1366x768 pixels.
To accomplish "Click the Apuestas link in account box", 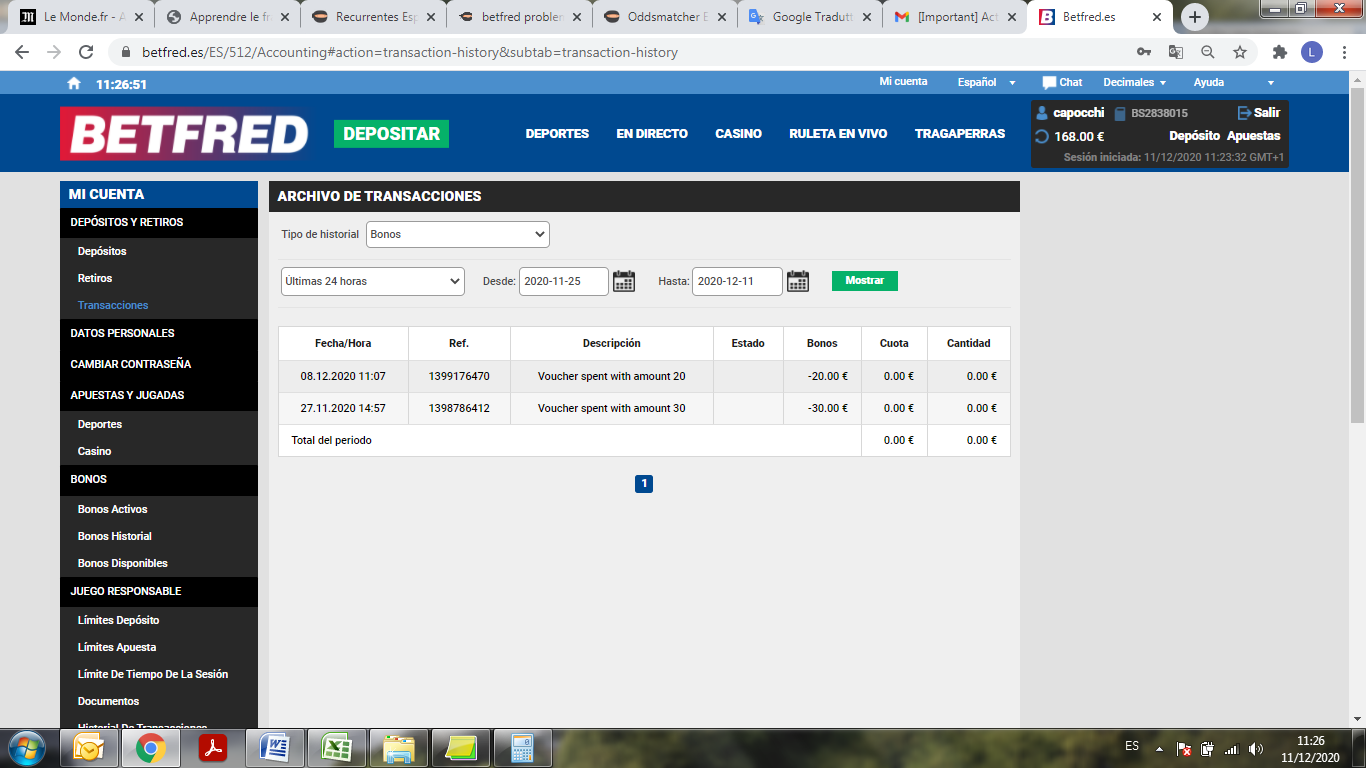I will [x=1254, y=136].
